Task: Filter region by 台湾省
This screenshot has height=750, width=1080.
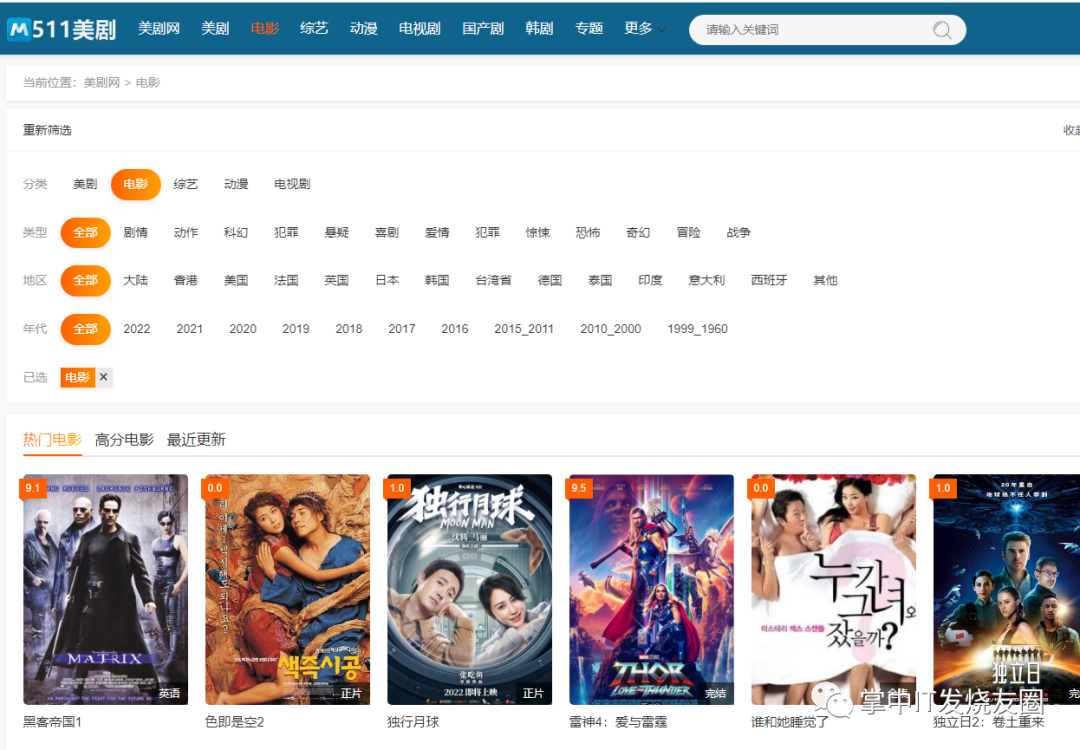Action: (x=493, y=280)
